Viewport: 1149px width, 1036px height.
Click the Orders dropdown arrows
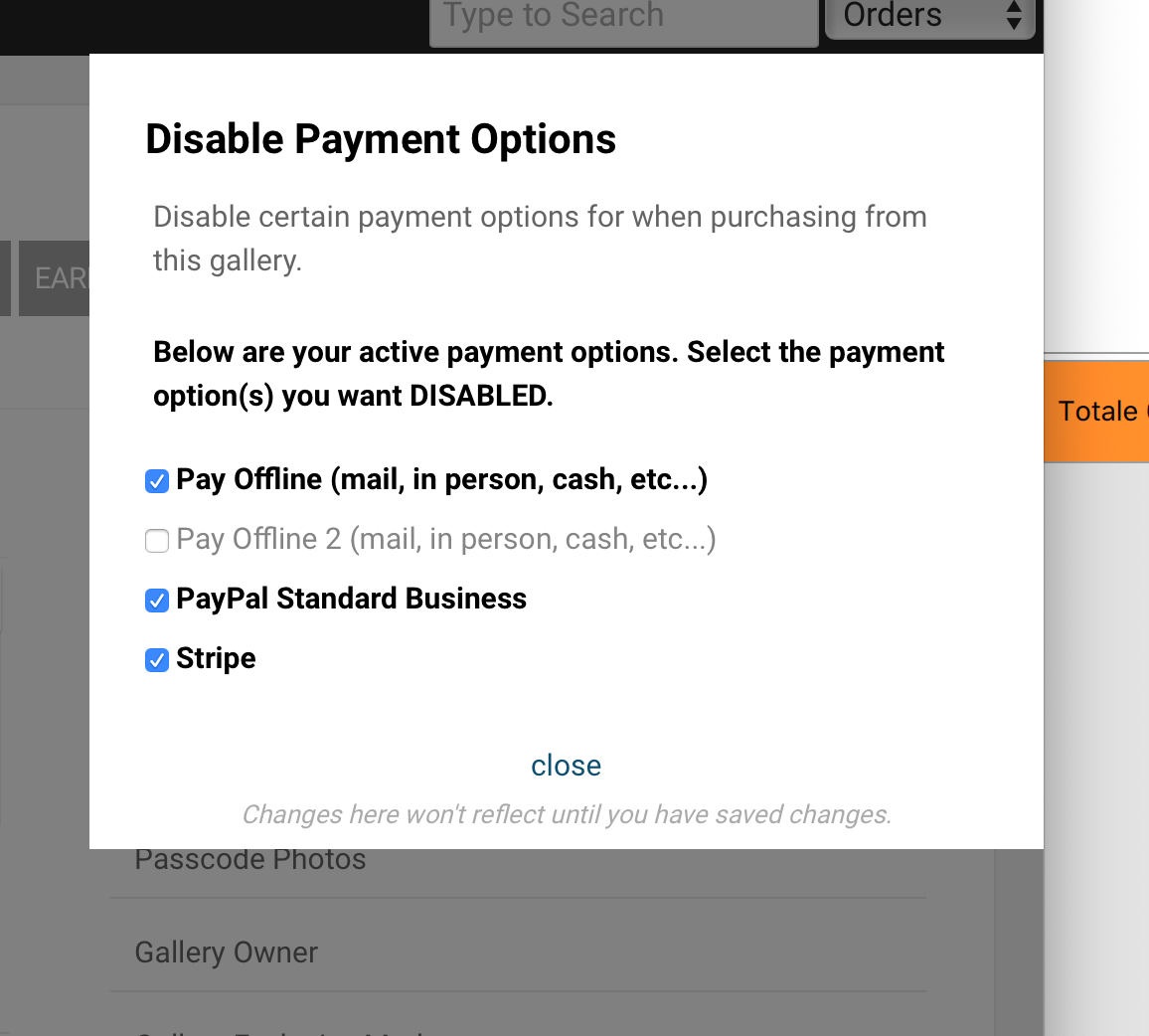(x=1014, y=15)
